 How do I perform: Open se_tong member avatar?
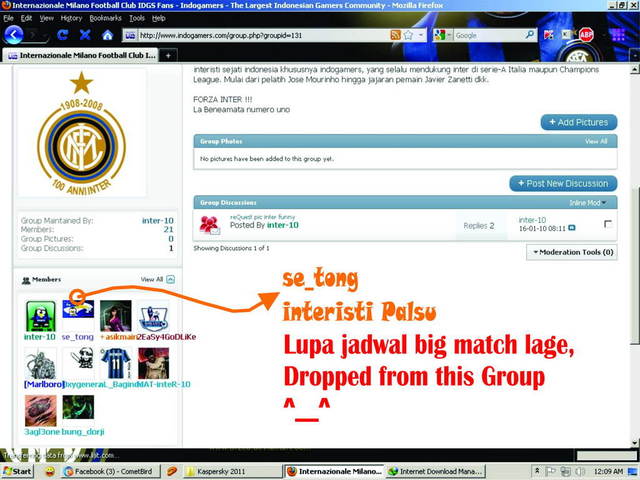[x=78, y=309]
